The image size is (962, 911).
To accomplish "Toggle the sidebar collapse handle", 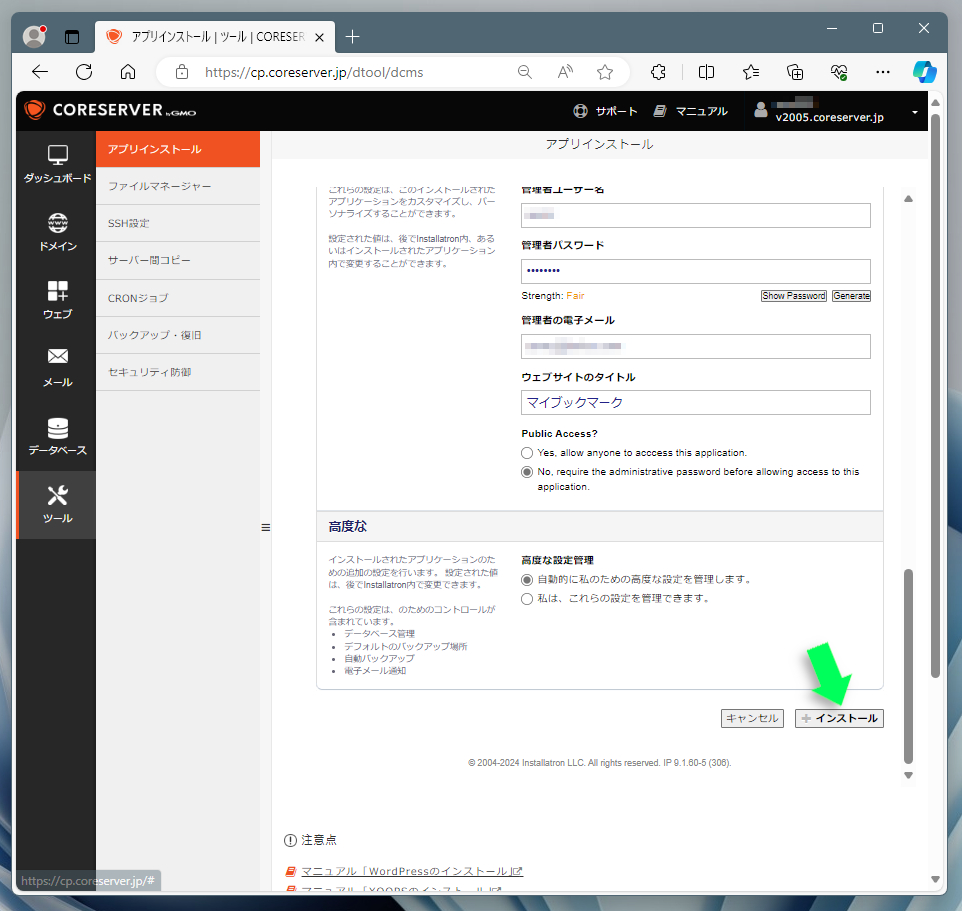I will point(266,528).
